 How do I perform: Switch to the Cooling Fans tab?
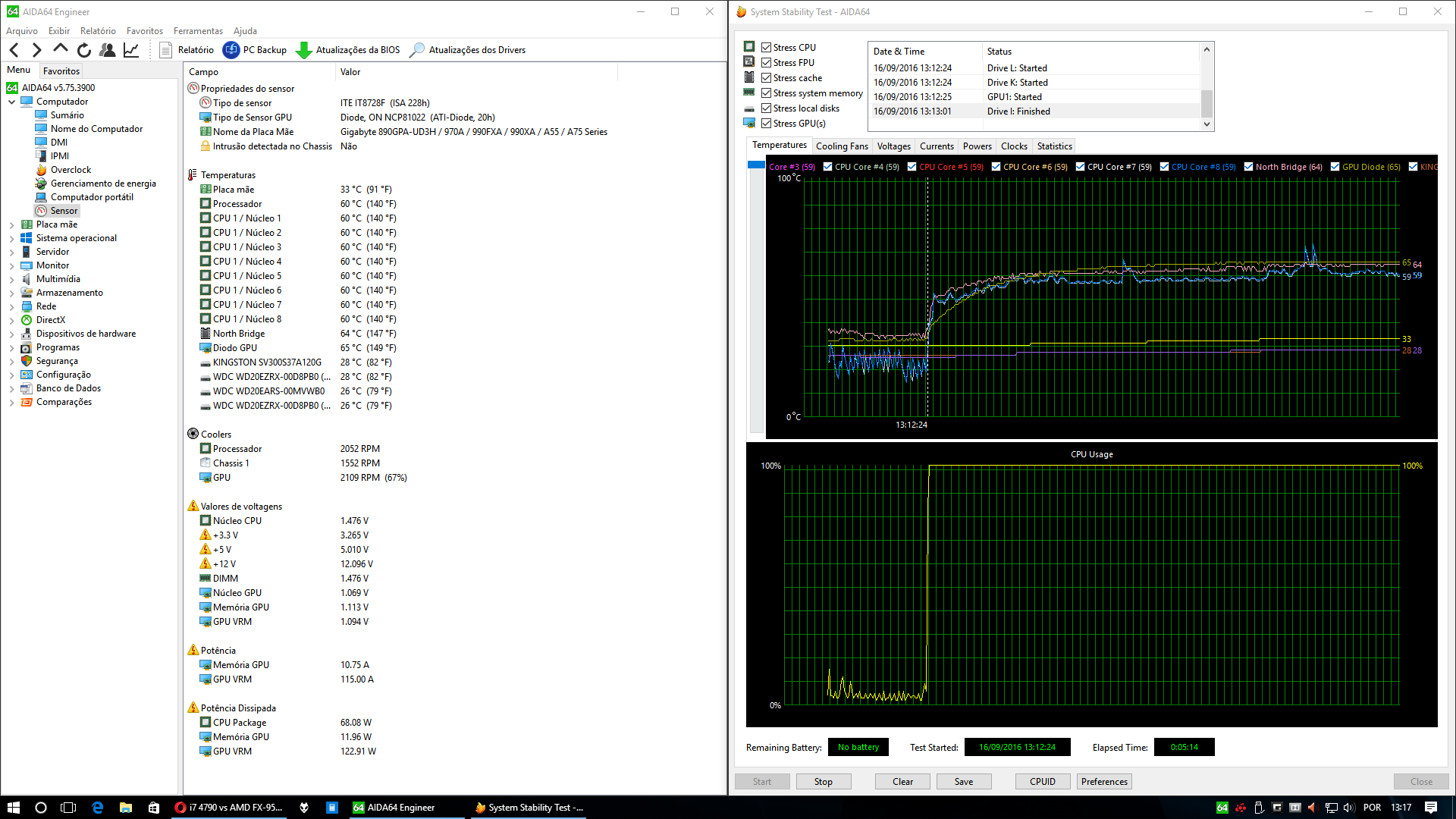coord(842,146)
